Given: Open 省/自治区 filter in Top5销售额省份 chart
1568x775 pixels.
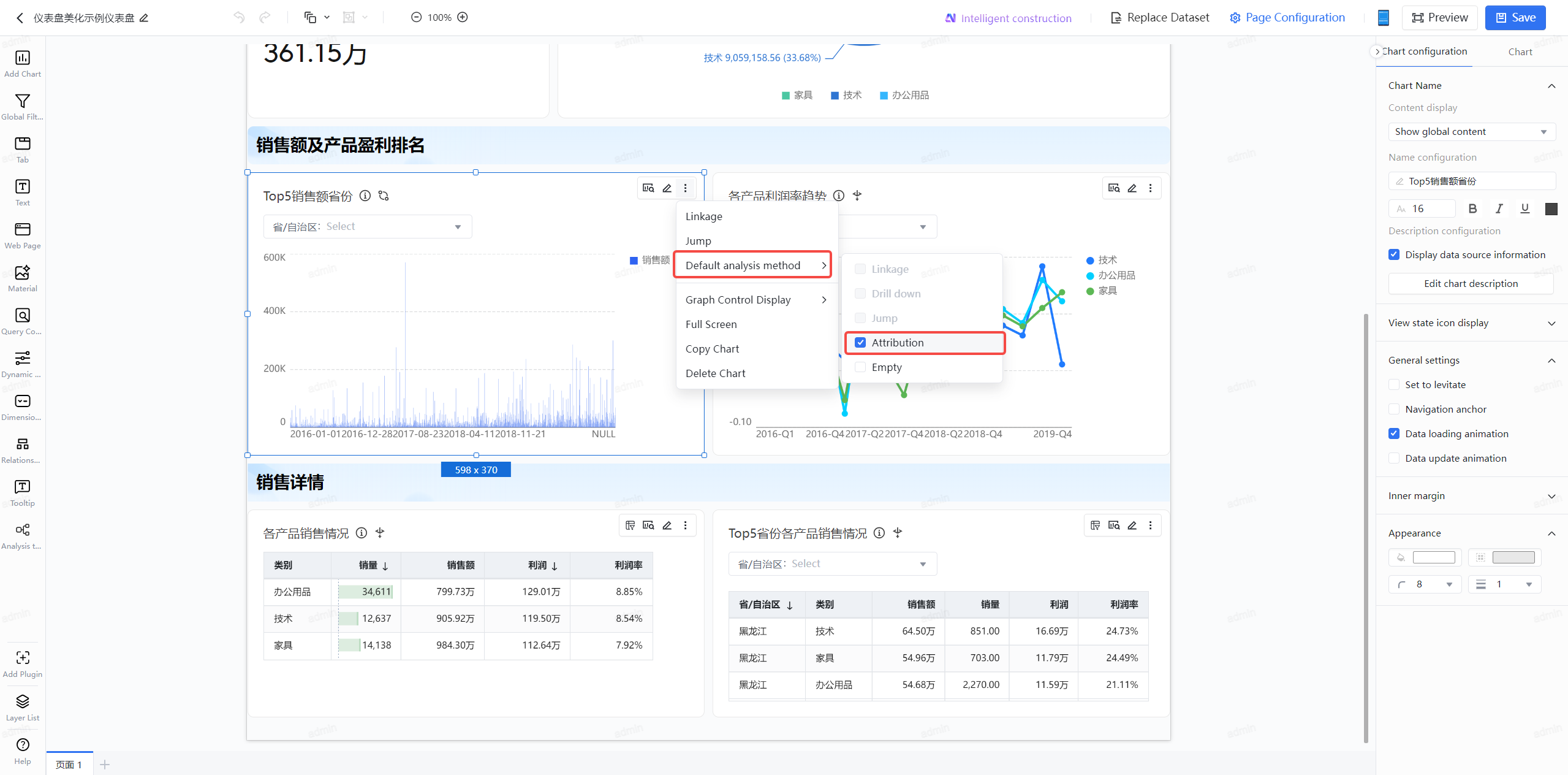Looking at the screenshot, I should click(368, 227).
